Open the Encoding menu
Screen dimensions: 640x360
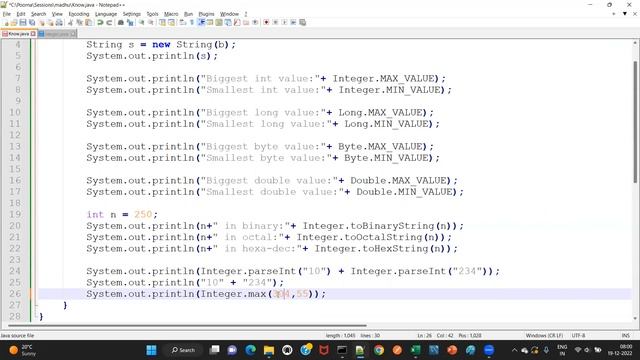point(79,14)
